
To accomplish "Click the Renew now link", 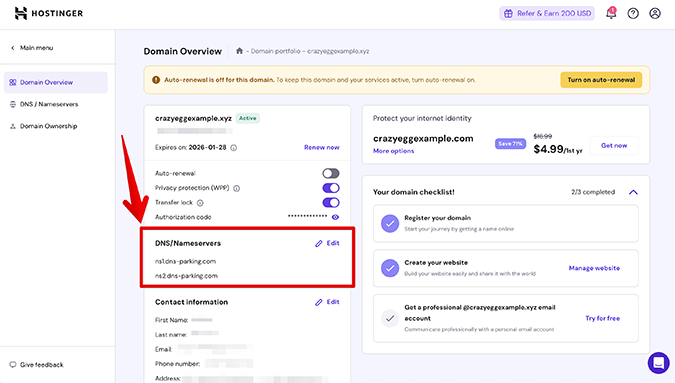I will point(322,147).
